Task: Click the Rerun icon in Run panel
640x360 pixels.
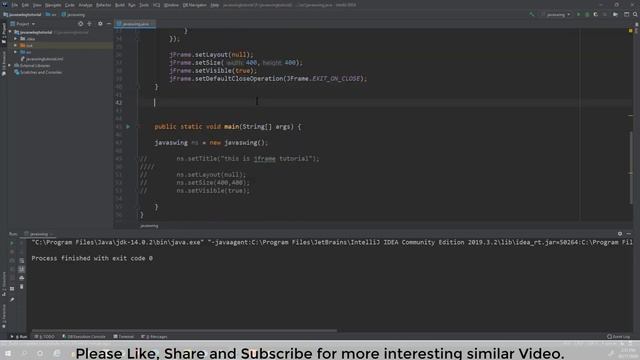Action: coord(12,243)
